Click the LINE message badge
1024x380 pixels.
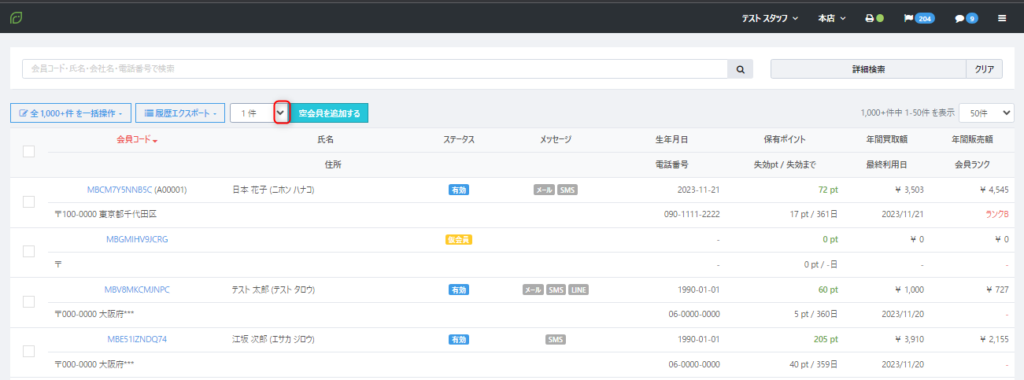578,289
